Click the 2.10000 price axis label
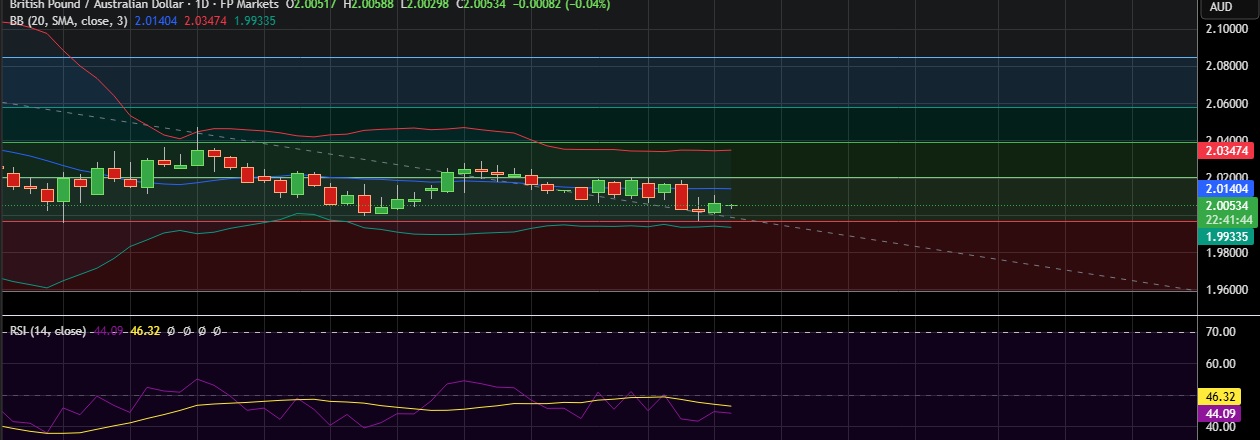 point(1226,28)
